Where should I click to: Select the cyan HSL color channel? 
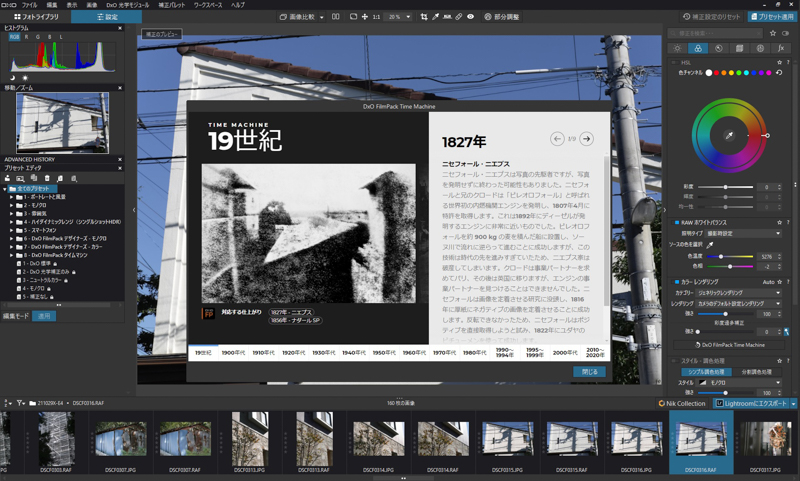pyautogui.click(x=746, y=73)
